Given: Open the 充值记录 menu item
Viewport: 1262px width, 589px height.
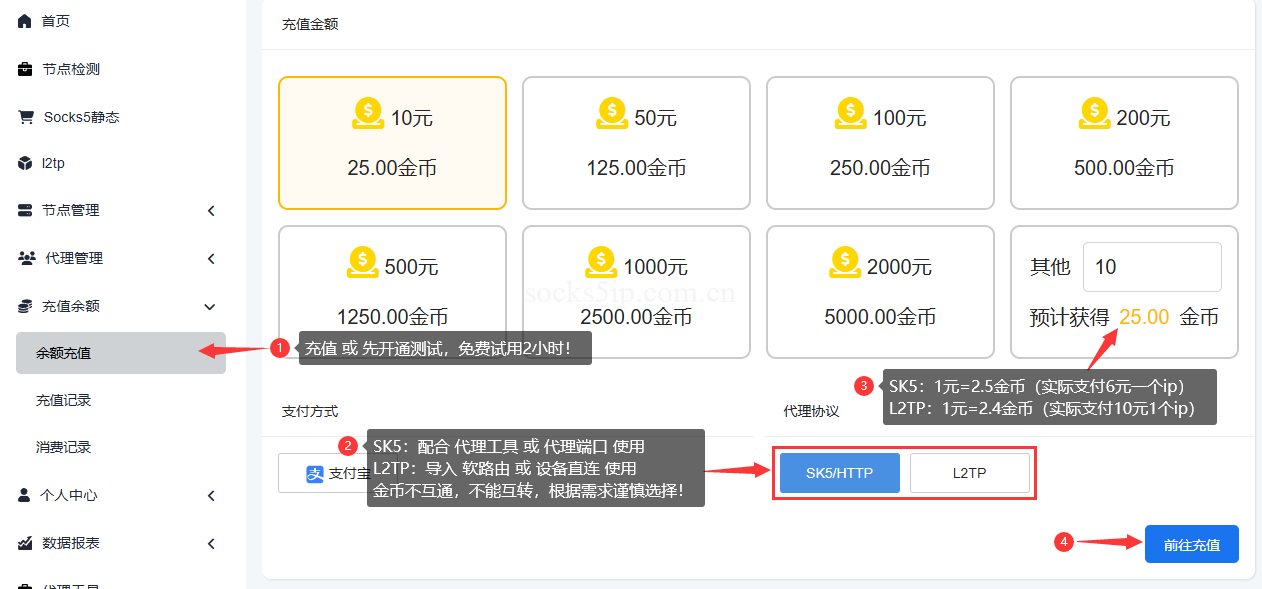Looking at the screenshot, I should pos(64,400).
